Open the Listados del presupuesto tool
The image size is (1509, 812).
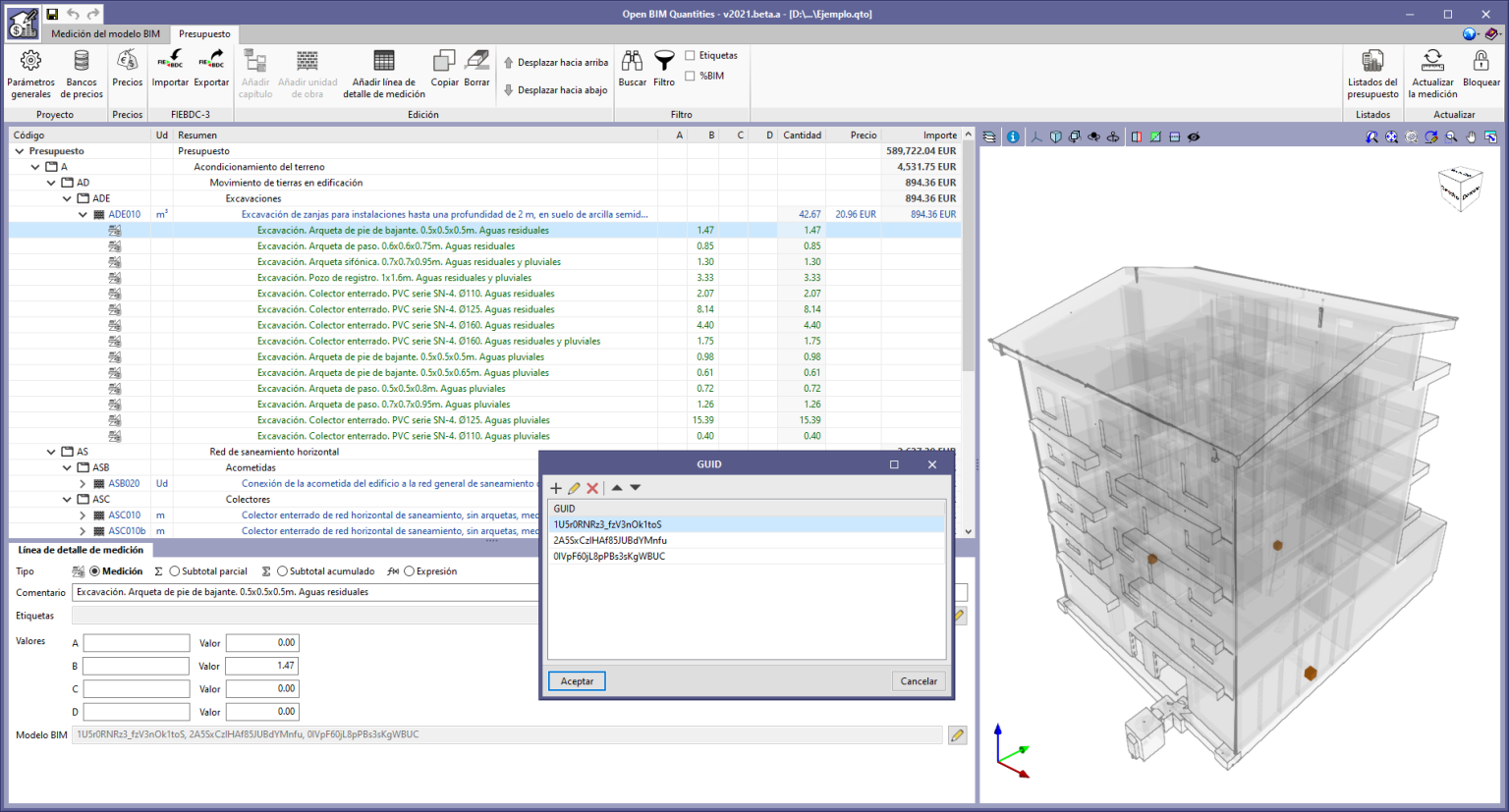1372,71
